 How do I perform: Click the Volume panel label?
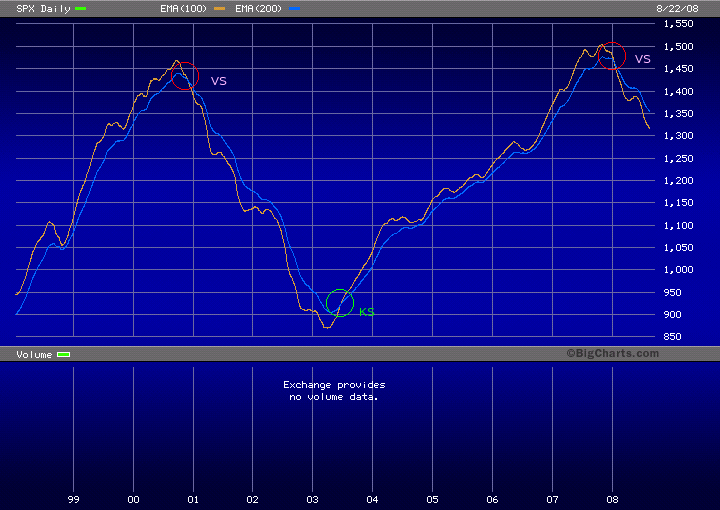34,354
